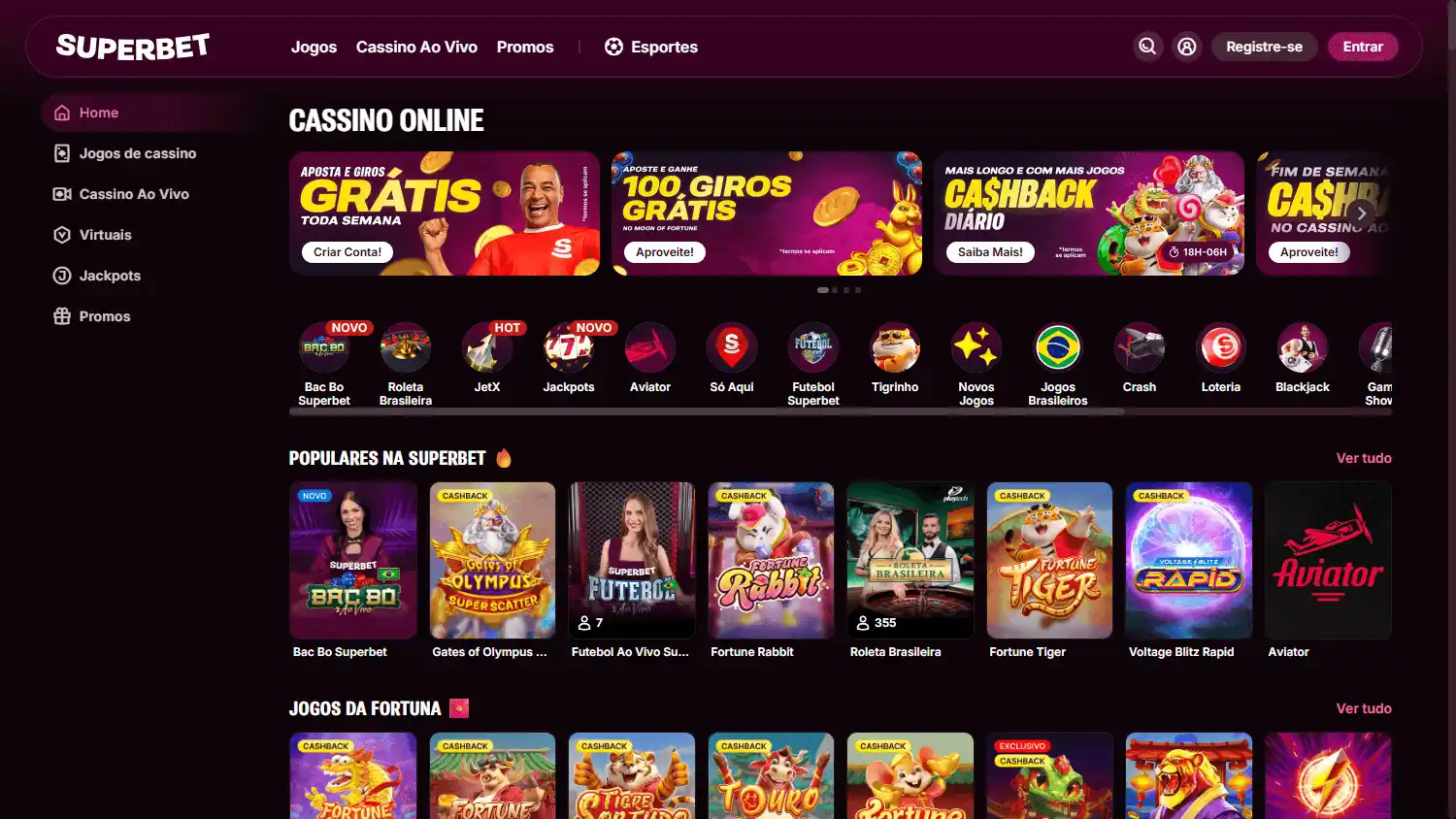Open the Fortune Rabbit game
Viewport: 1456px width, 819px height.
(x=771, y=560)
